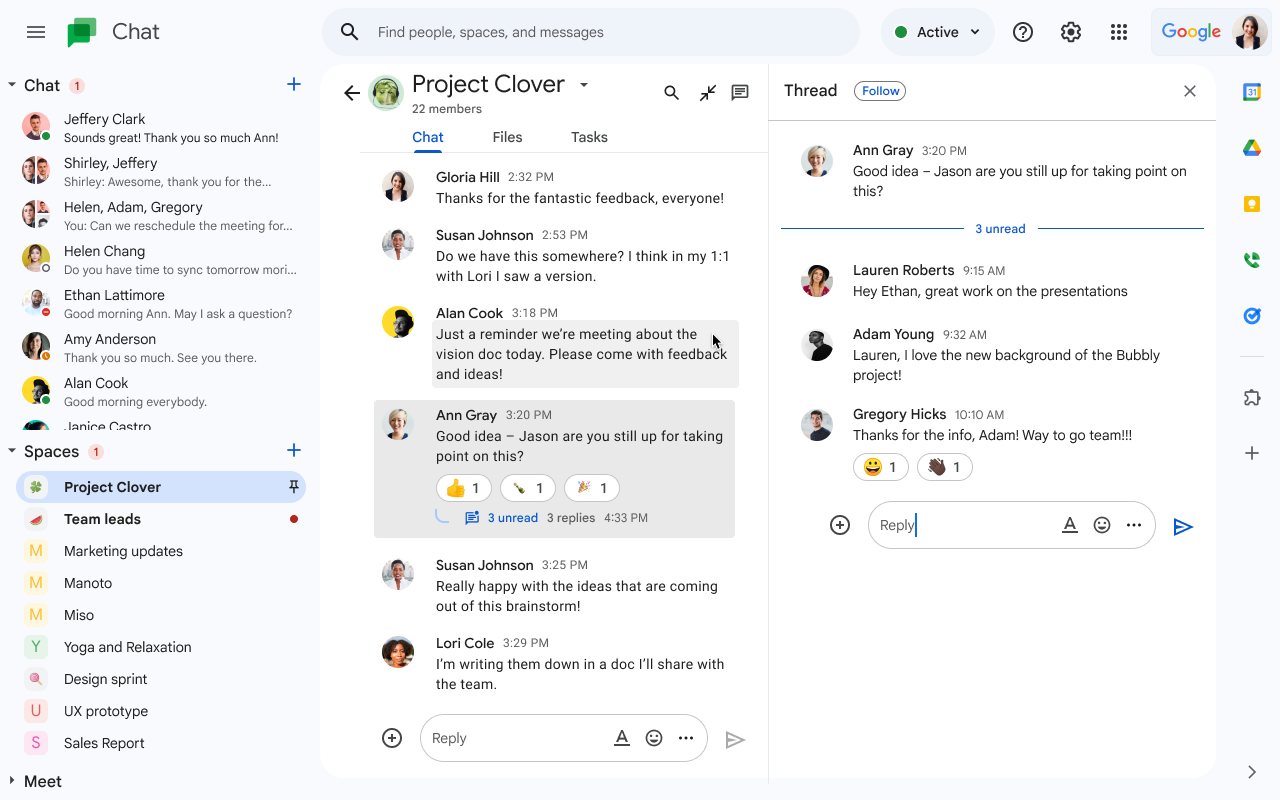Toggle grinning reaction on Gregory Hicks' message
The width and height of the screenshot is (1280, 800).
point(881,467)
